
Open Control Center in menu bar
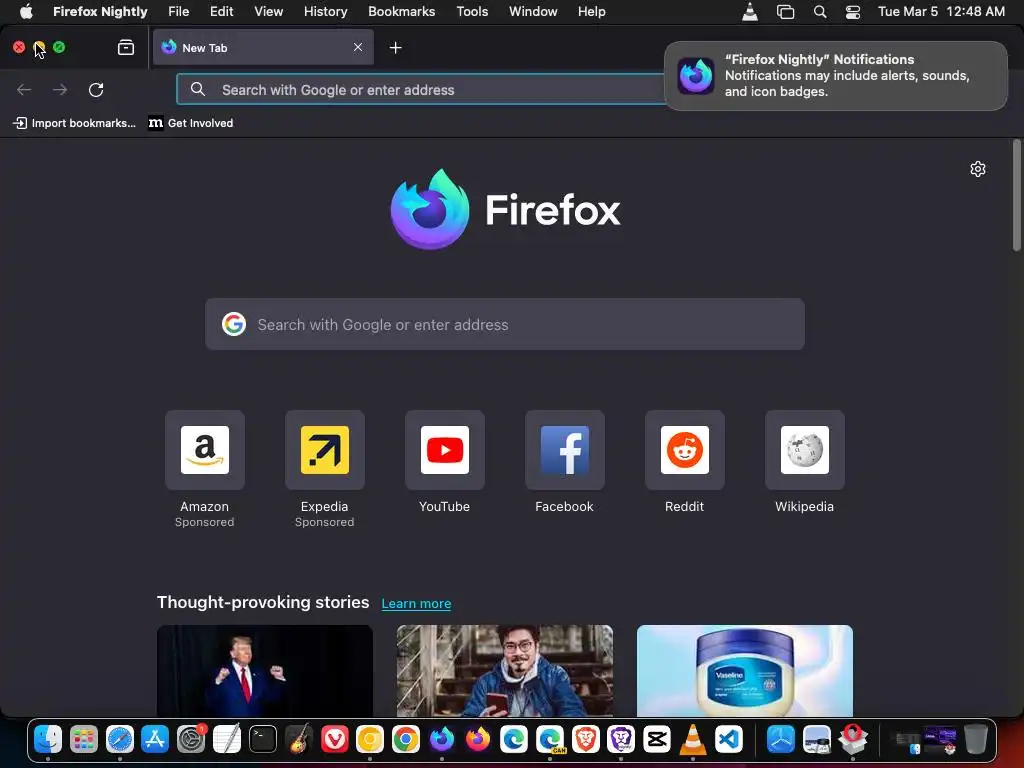coord(853,12)
